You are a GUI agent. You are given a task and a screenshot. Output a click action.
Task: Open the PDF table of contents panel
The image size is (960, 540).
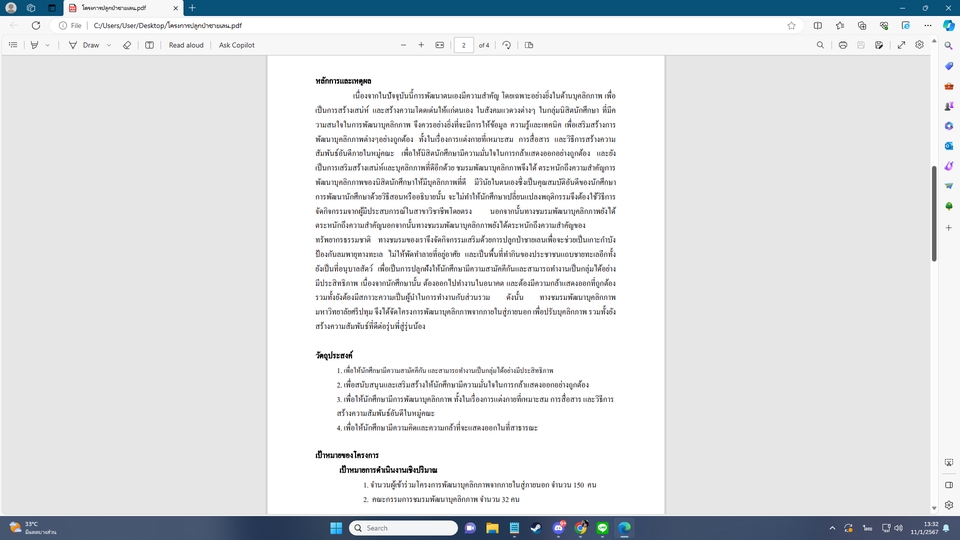pos(13,45)
